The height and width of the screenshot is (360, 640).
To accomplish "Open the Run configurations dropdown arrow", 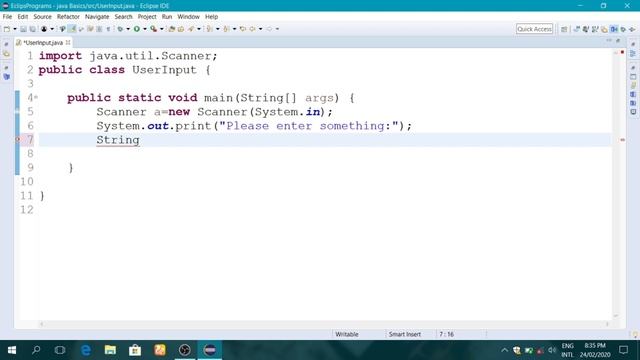I will click(x=144, y=29).
